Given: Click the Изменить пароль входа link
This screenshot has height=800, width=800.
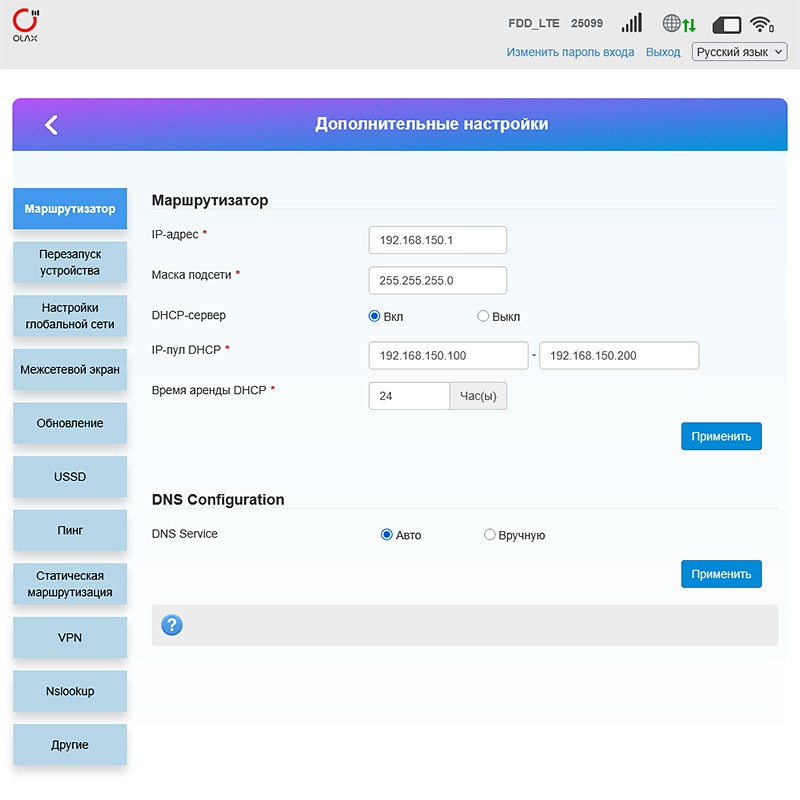Looking at the screenshot, I should click(570, 52).
